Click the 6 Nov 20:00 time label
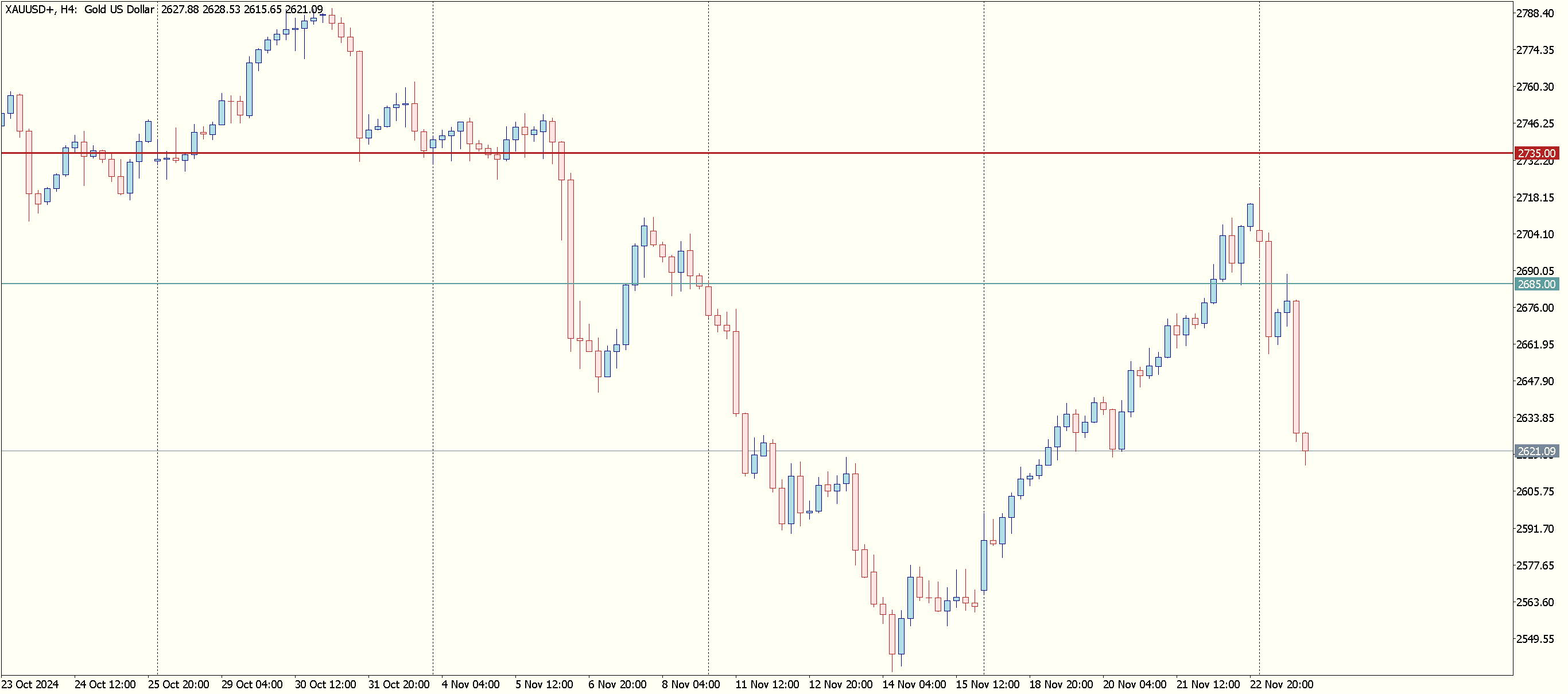The image size is (1568, 694). (617, 684)
